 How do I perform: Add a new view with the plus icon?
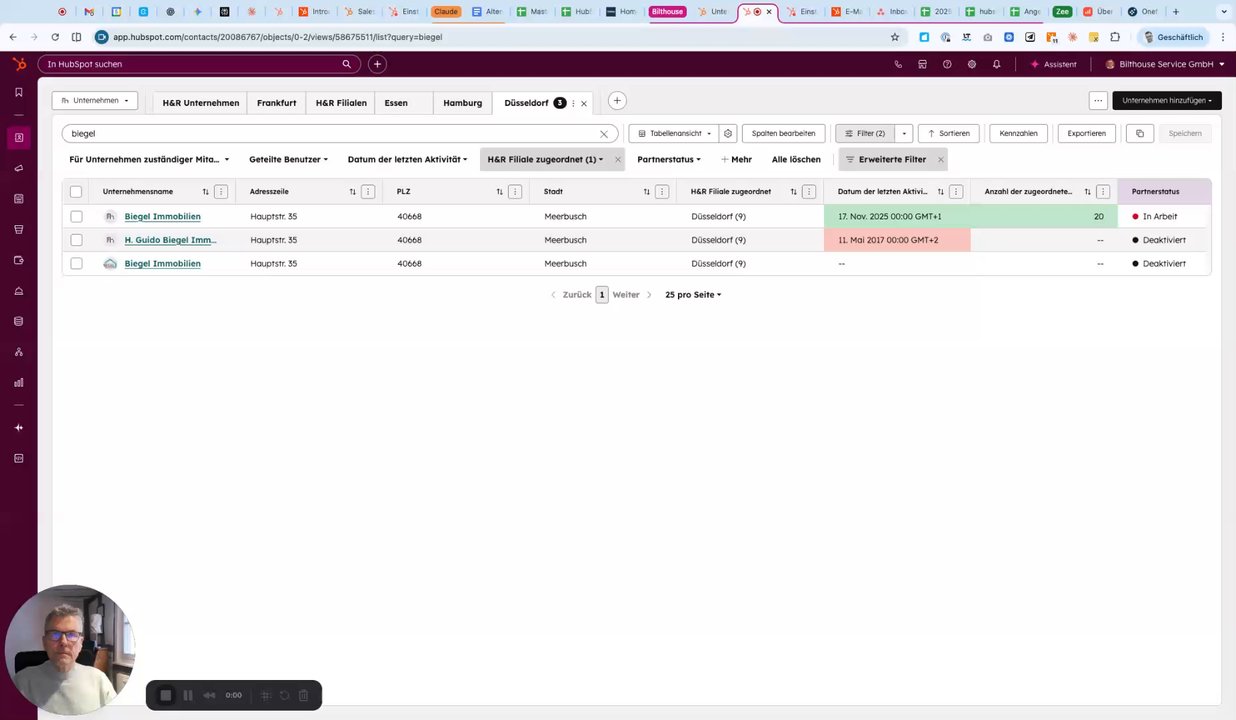617,100
